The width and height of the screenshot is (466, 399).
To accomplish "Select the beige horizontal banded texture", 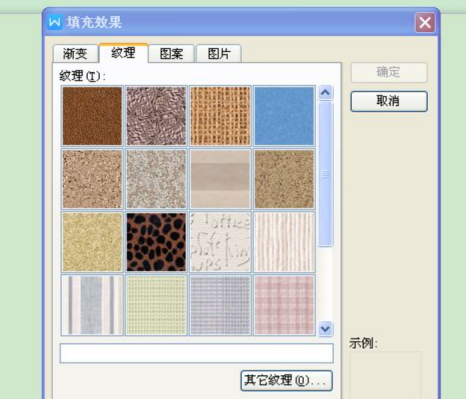I will click(220, 179).
